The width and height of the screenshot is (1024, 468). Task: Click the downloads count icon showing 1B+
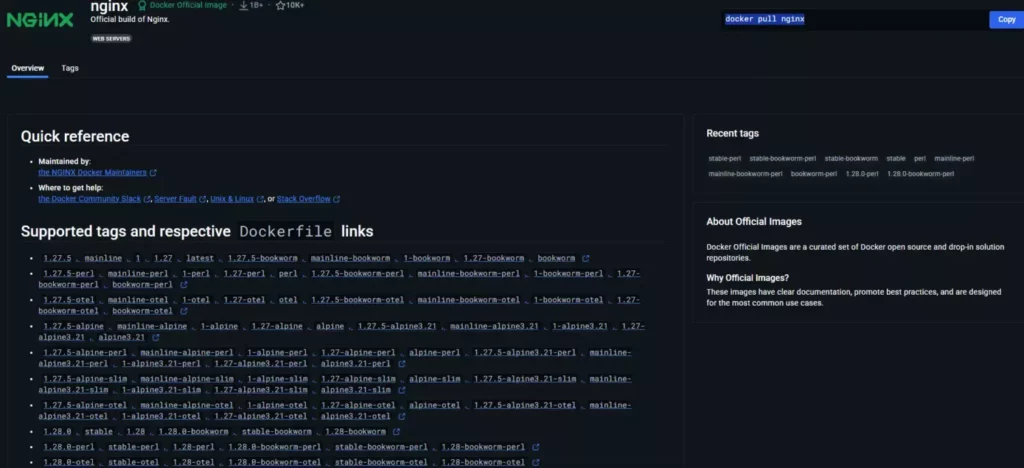pyautogui.click(x=244, y=5)
